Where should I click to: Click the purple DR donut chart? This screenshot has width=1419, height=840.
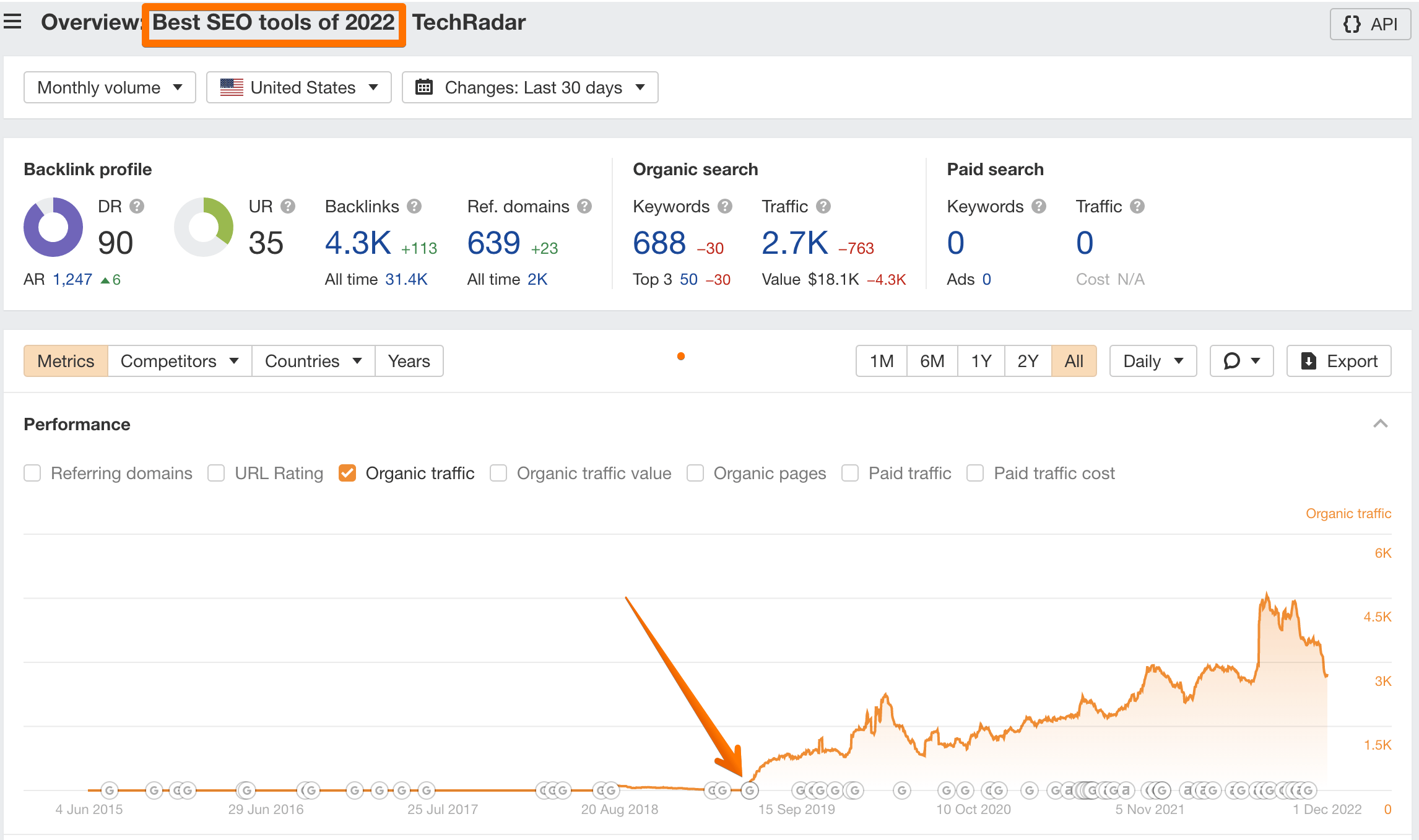click(x=53, y=227)
